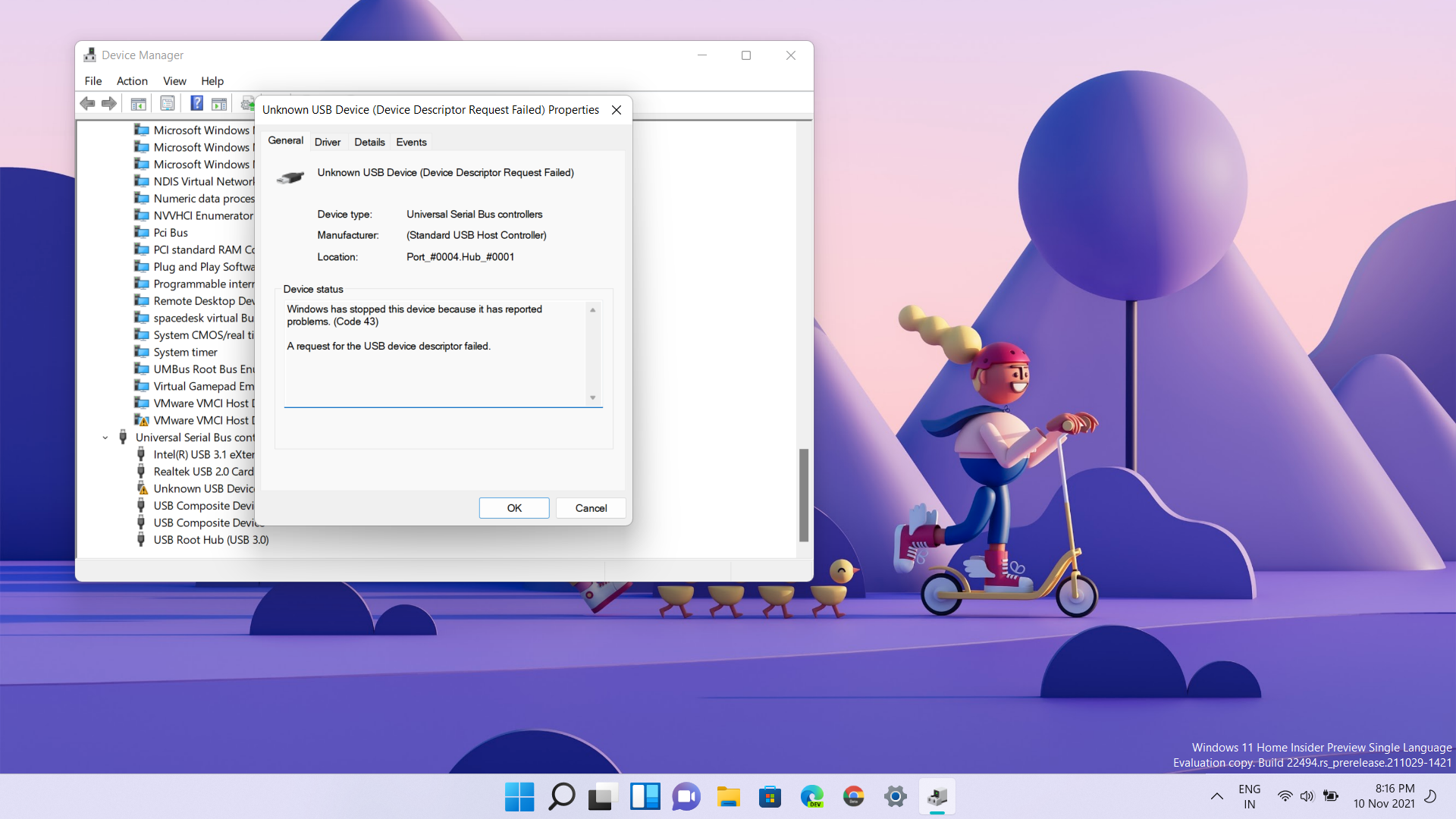
Task: Select Numeric data processor entry
Action: [196, 199]
